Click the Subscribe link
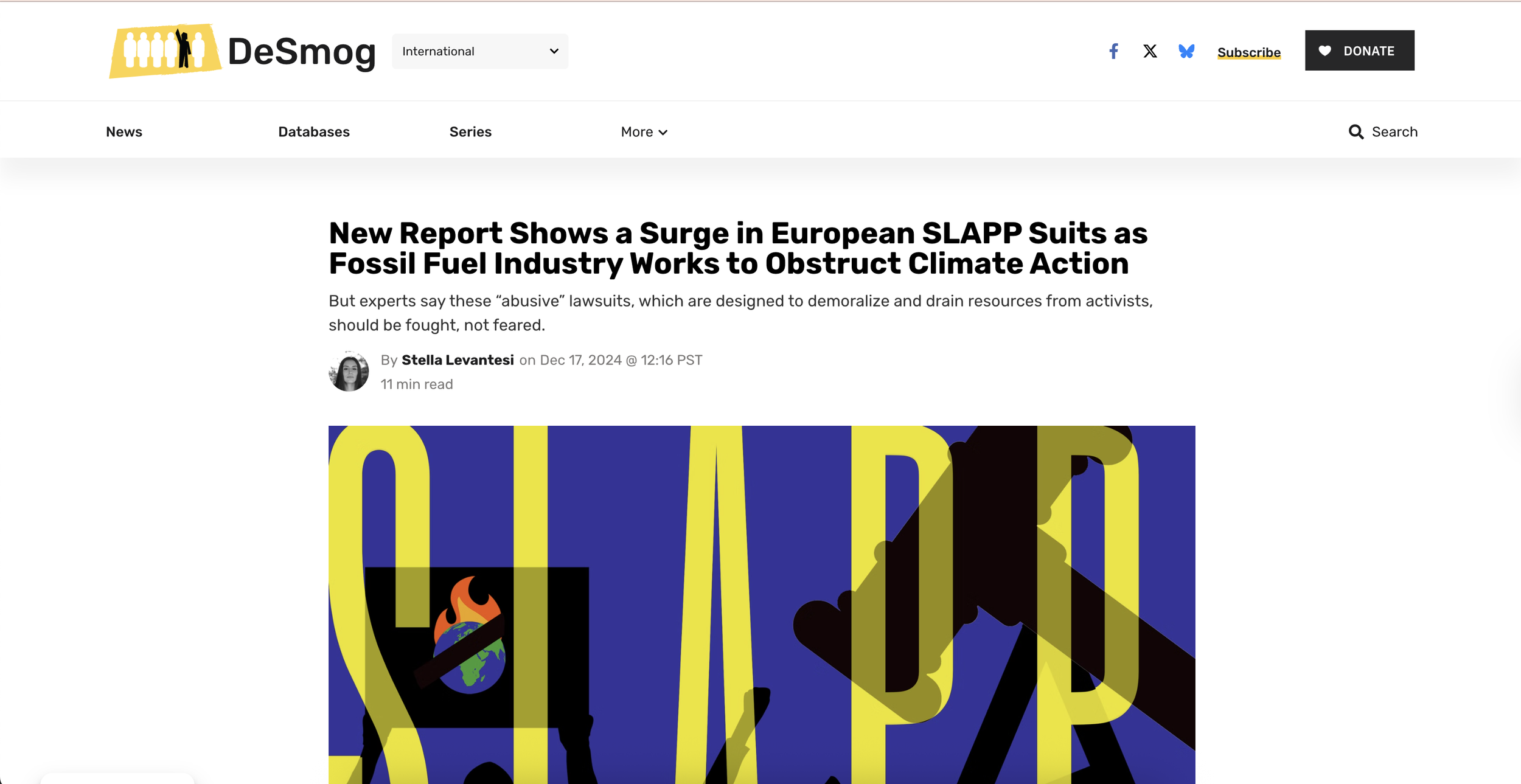 point(1248,52)
